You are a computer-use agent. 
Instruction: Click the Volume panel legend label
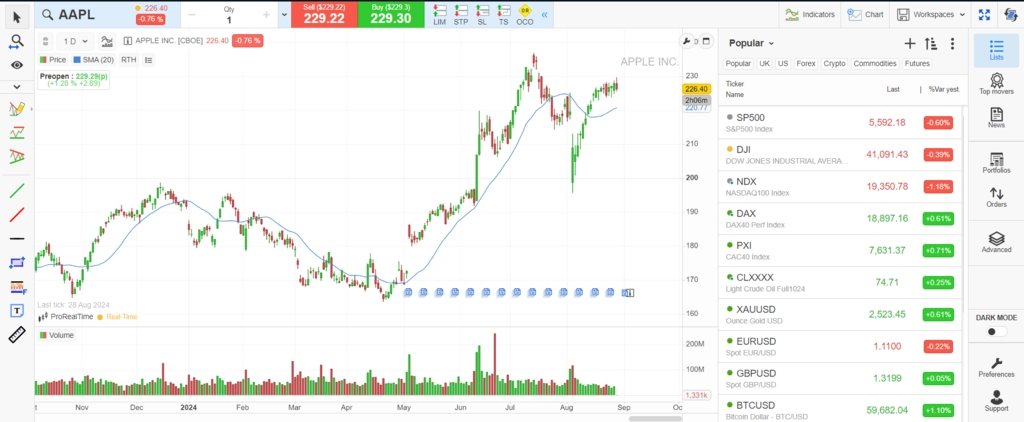coord(56,335)
